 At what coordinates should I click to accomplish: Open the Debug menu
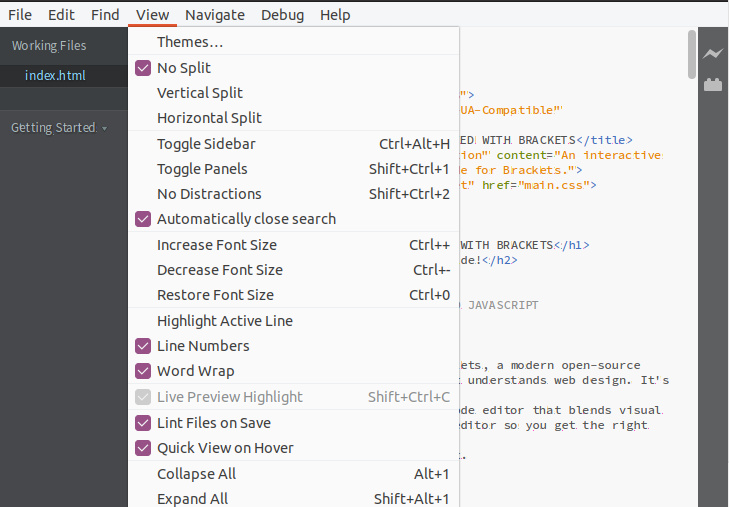pos(282,15)
